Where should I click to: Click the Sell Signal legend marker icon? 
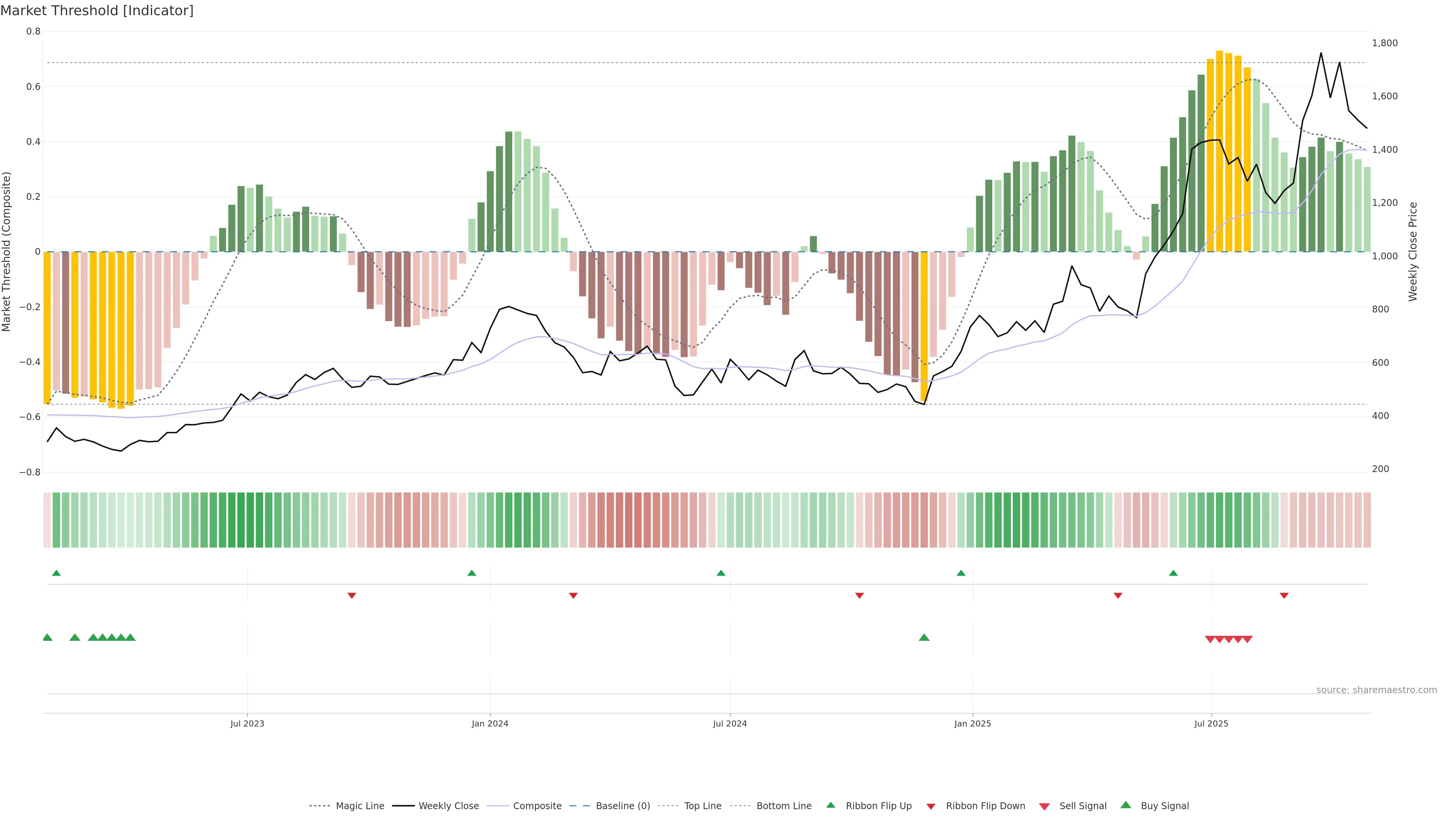[1045, 806]
